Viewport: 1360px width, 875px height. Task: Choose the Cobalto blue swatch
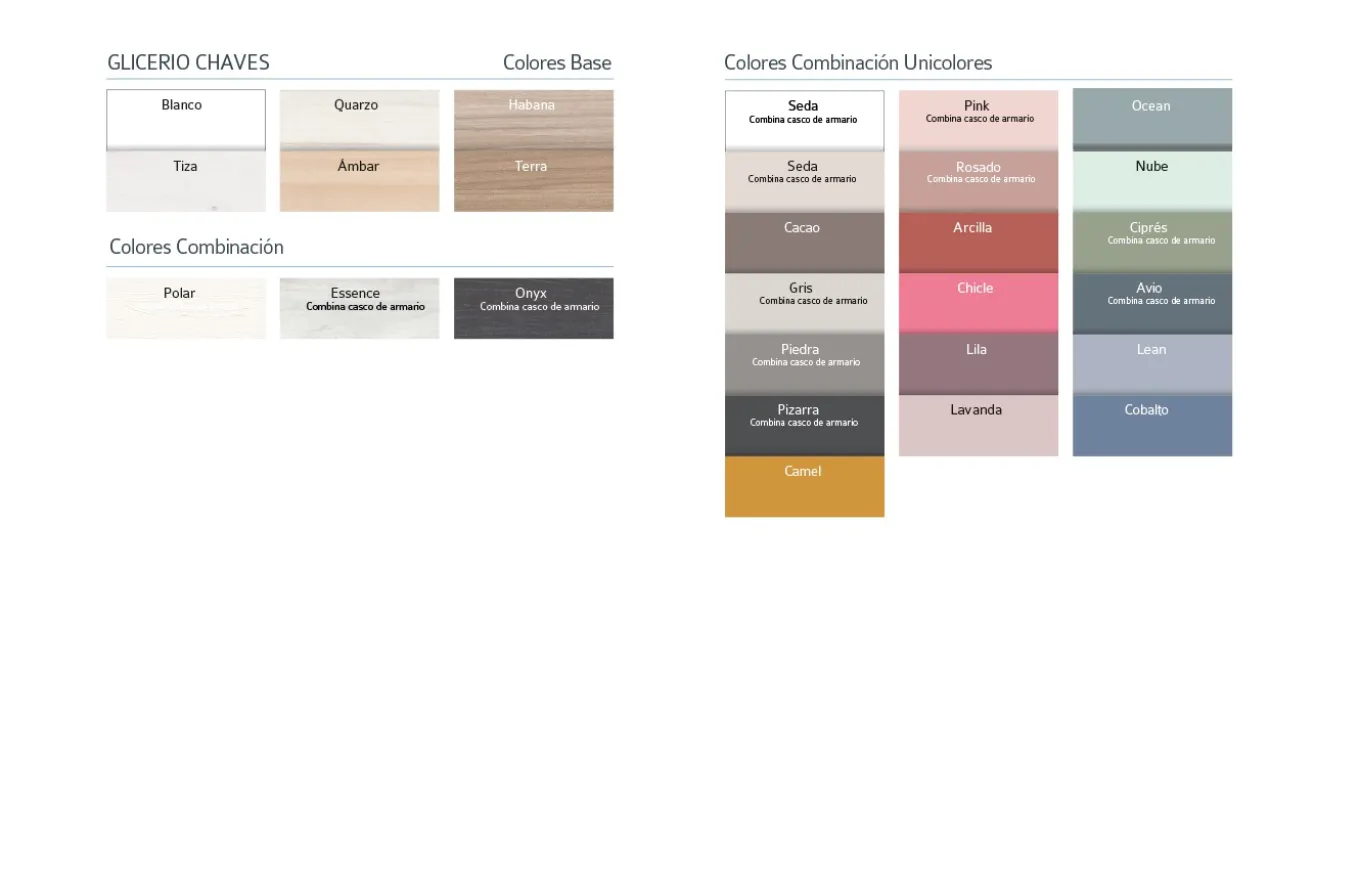click(x=1152, y=426)
